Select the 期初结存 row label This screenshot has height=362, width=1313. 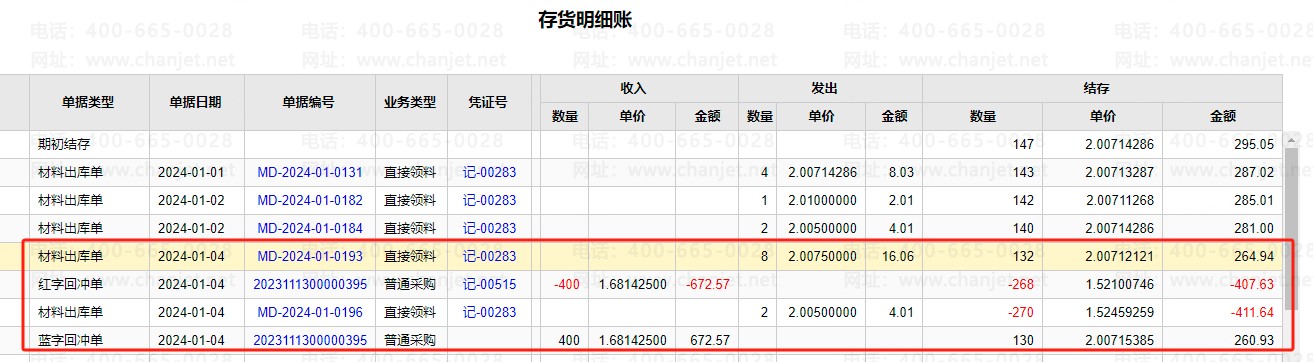point(63,144)
